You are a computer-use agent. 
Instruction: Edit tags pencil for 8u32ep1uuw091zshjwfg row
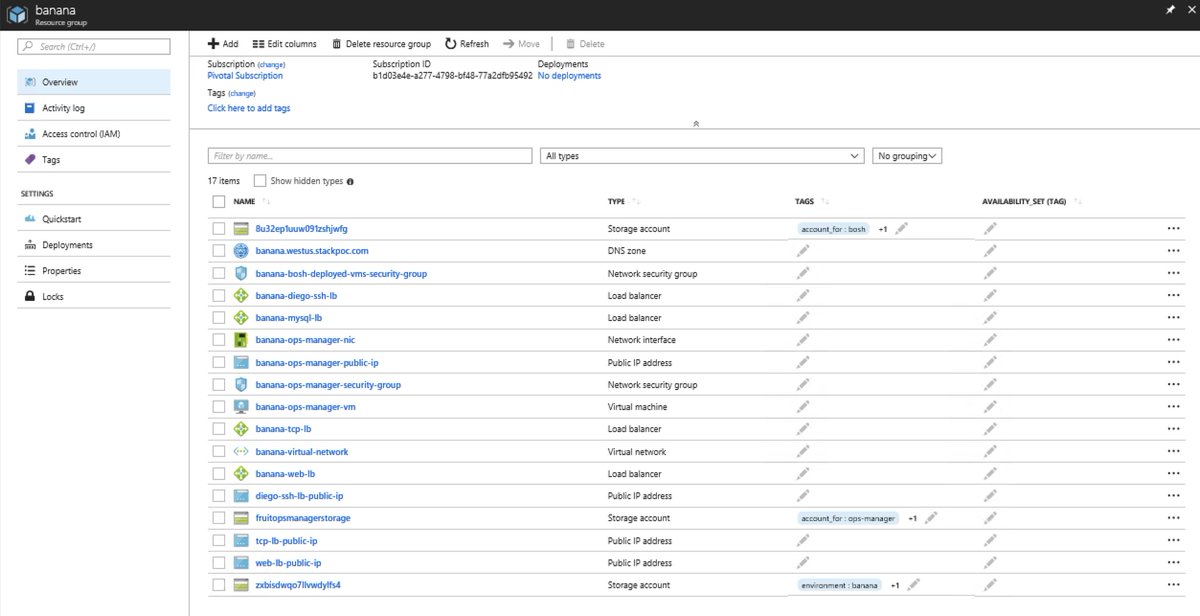[x=902, y=229]
